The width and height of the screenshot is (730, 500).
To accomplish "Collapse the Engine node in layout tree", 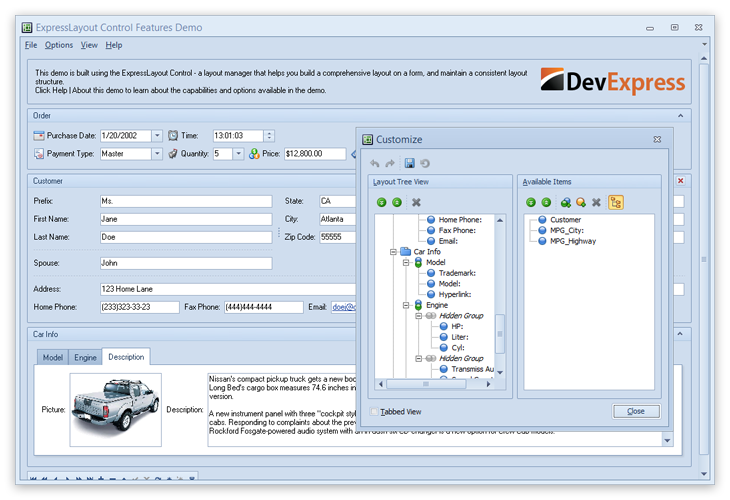I will coord(407,305).
